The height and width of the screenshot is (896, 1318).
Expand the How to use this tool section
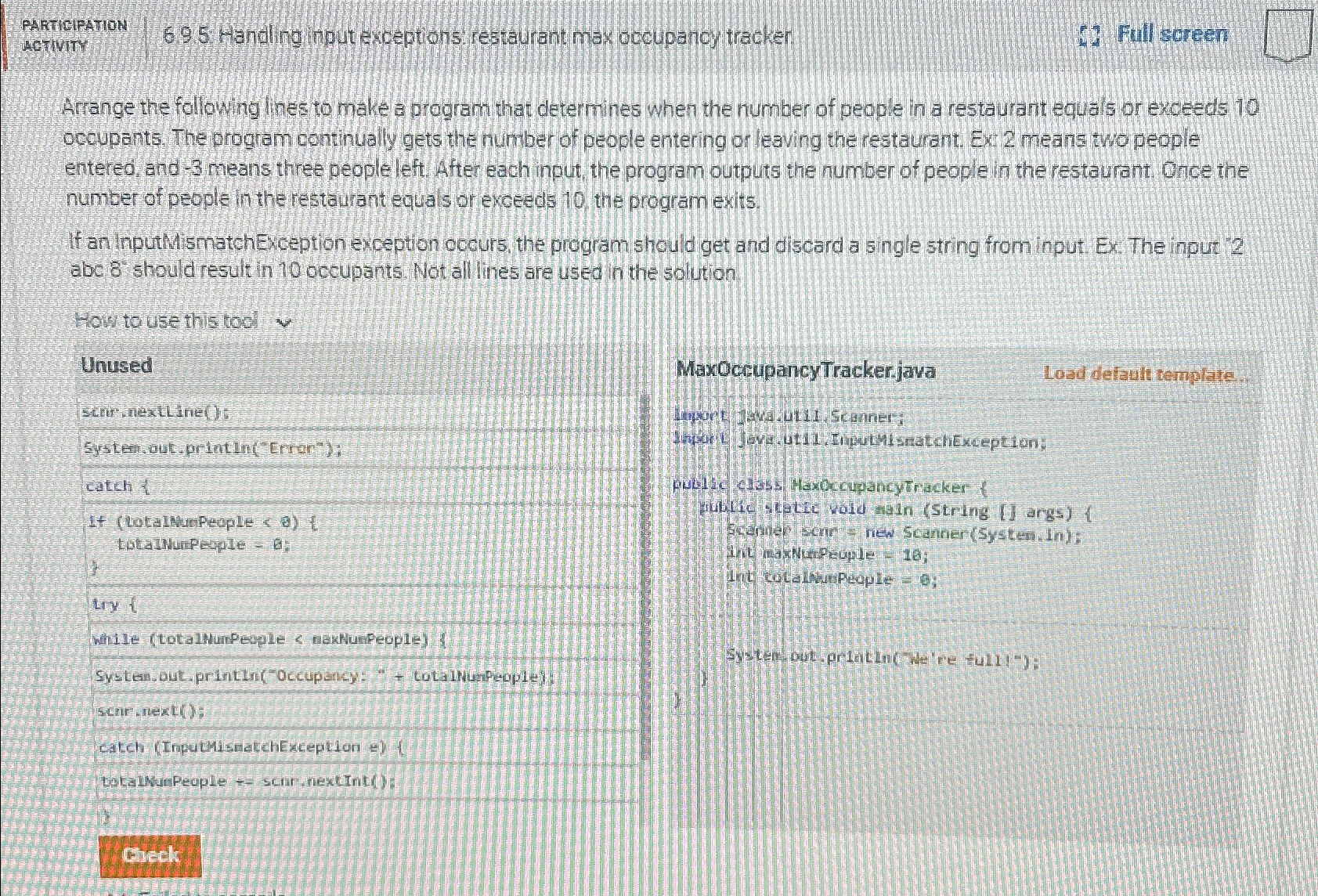tap(183, 321)
